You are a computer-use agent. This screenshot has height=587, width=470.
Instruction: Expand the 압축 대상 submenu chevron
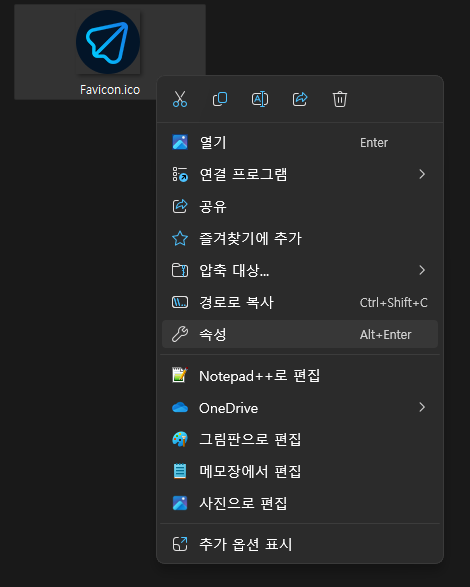(422, 270)
